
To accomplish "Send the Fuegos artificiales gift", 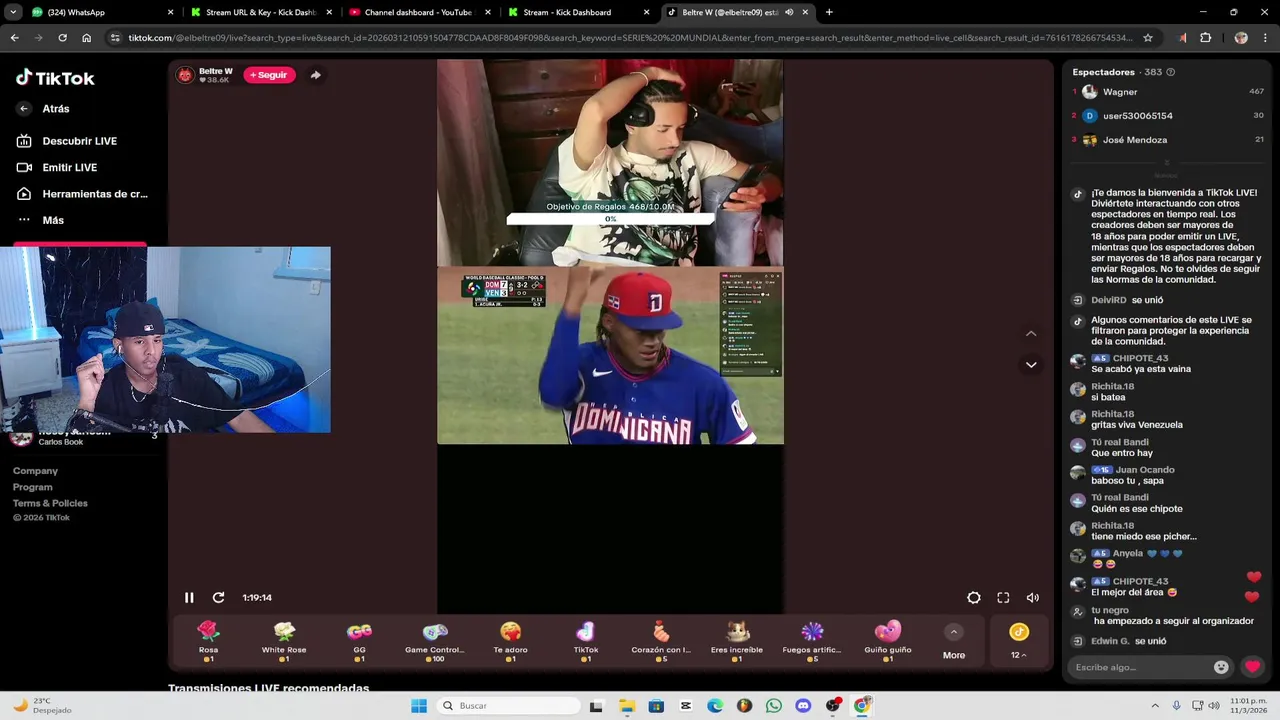I will tap(812, 641).
